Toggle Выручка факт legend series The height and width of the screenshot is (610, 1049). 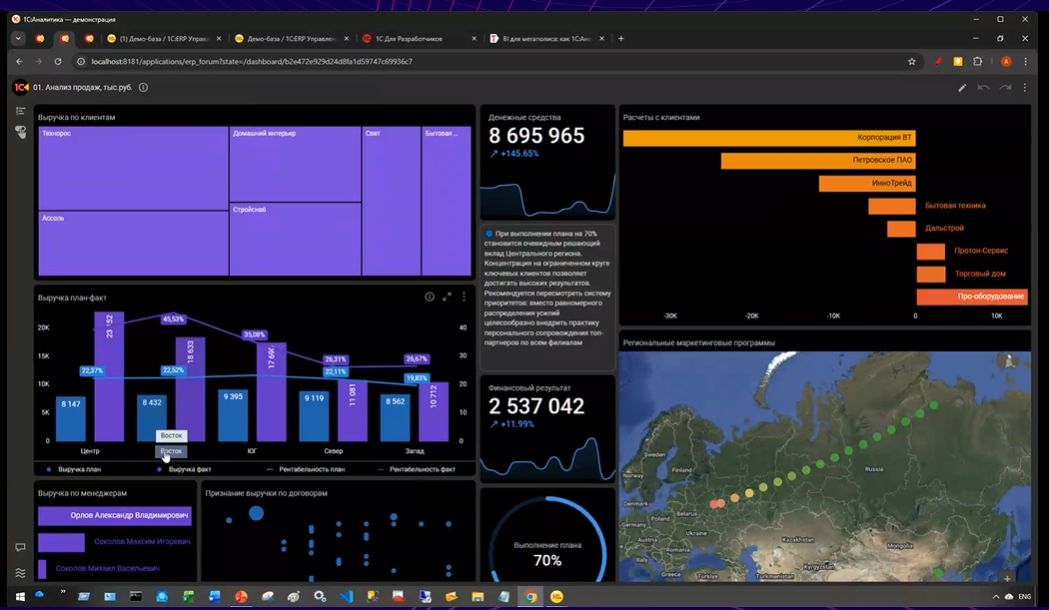pyautogui.click(x=184, y=468)
